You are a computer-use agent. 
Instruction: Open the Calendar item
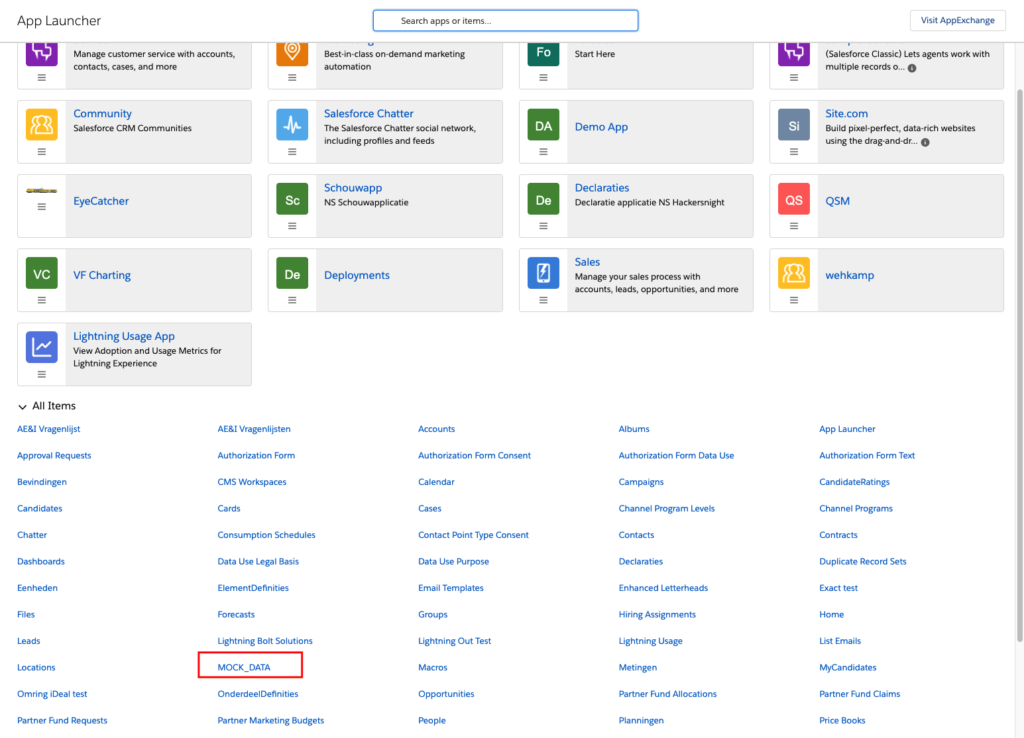click(436, 482)
